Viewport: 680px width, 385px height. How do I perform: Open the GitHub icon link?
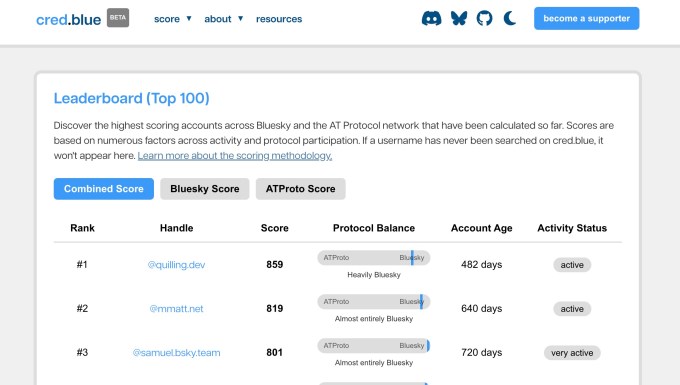tap(484, 19)
